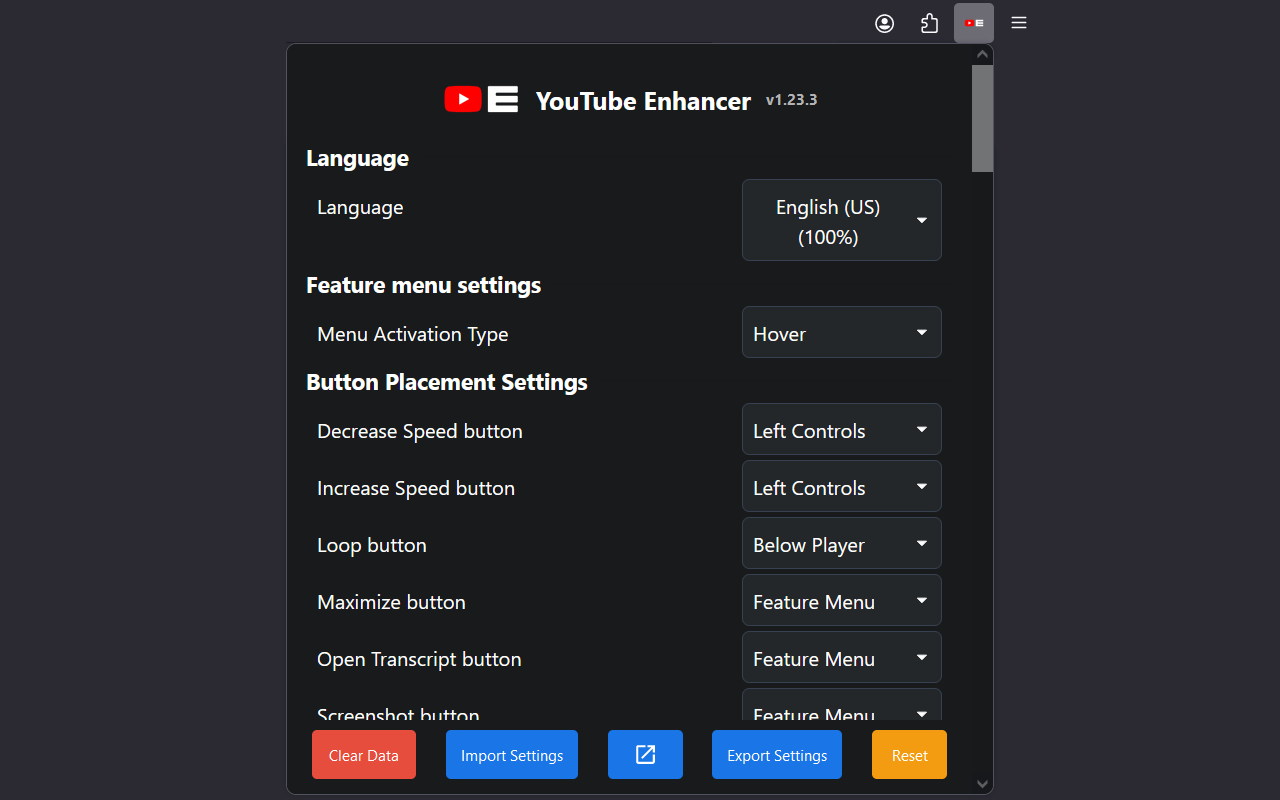Open the Open Transcript button placement dropdown
The height and width of the screenshot is (800, 1280).
841,657
